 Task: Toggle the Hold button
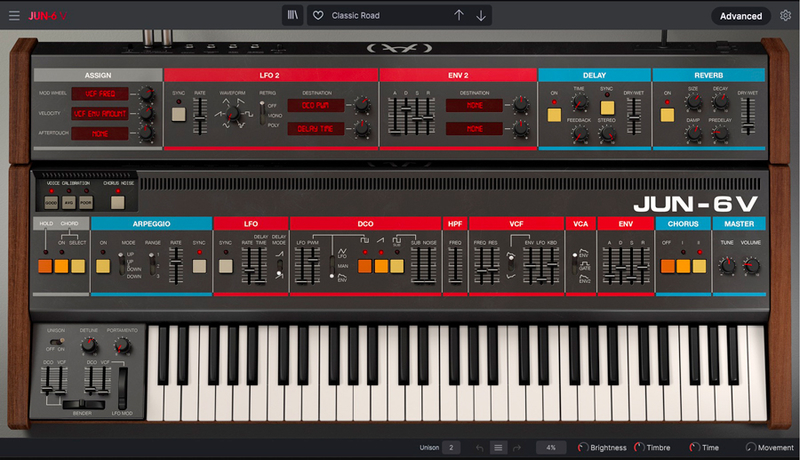point(45,266)
